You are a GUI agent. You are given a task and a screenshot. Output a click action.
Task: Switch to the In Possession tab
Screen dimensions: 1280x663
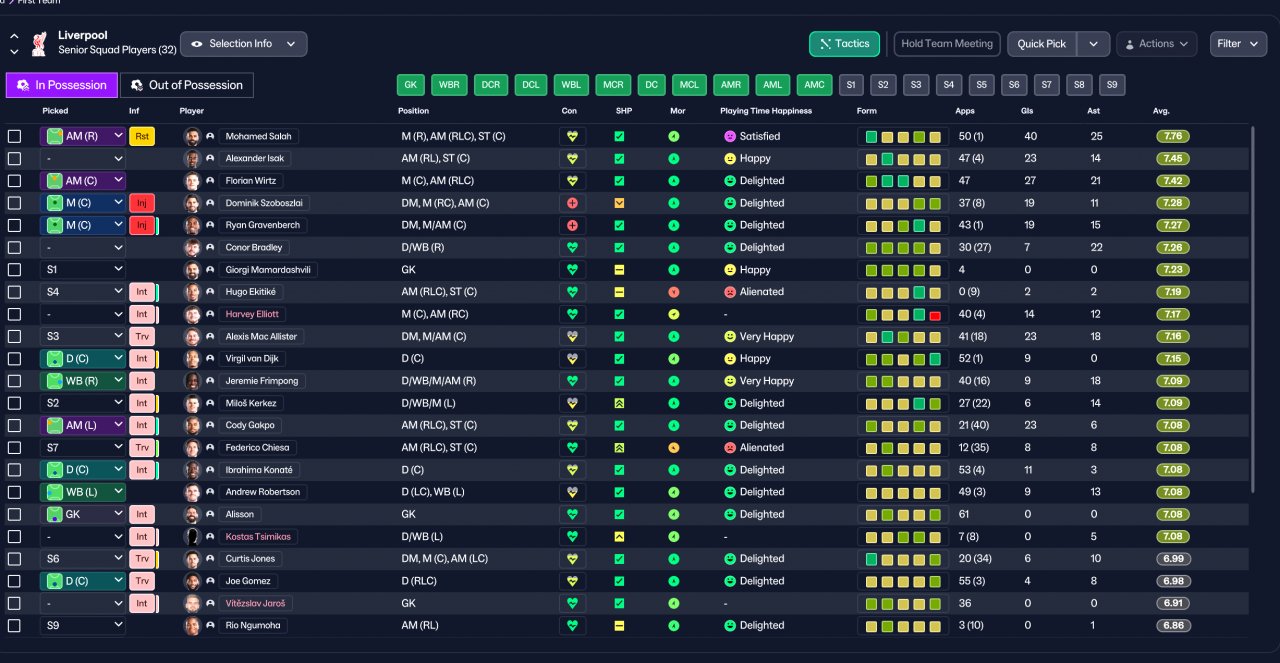pos(61,85)
